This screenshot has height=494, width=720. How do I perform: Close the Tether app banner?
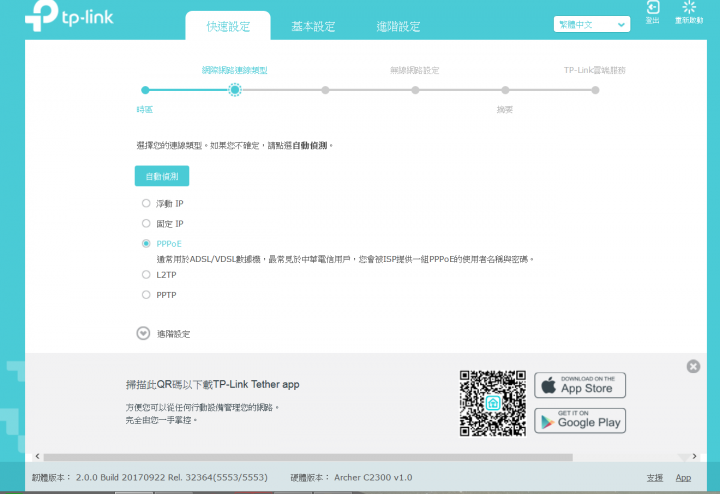(693, 366)
